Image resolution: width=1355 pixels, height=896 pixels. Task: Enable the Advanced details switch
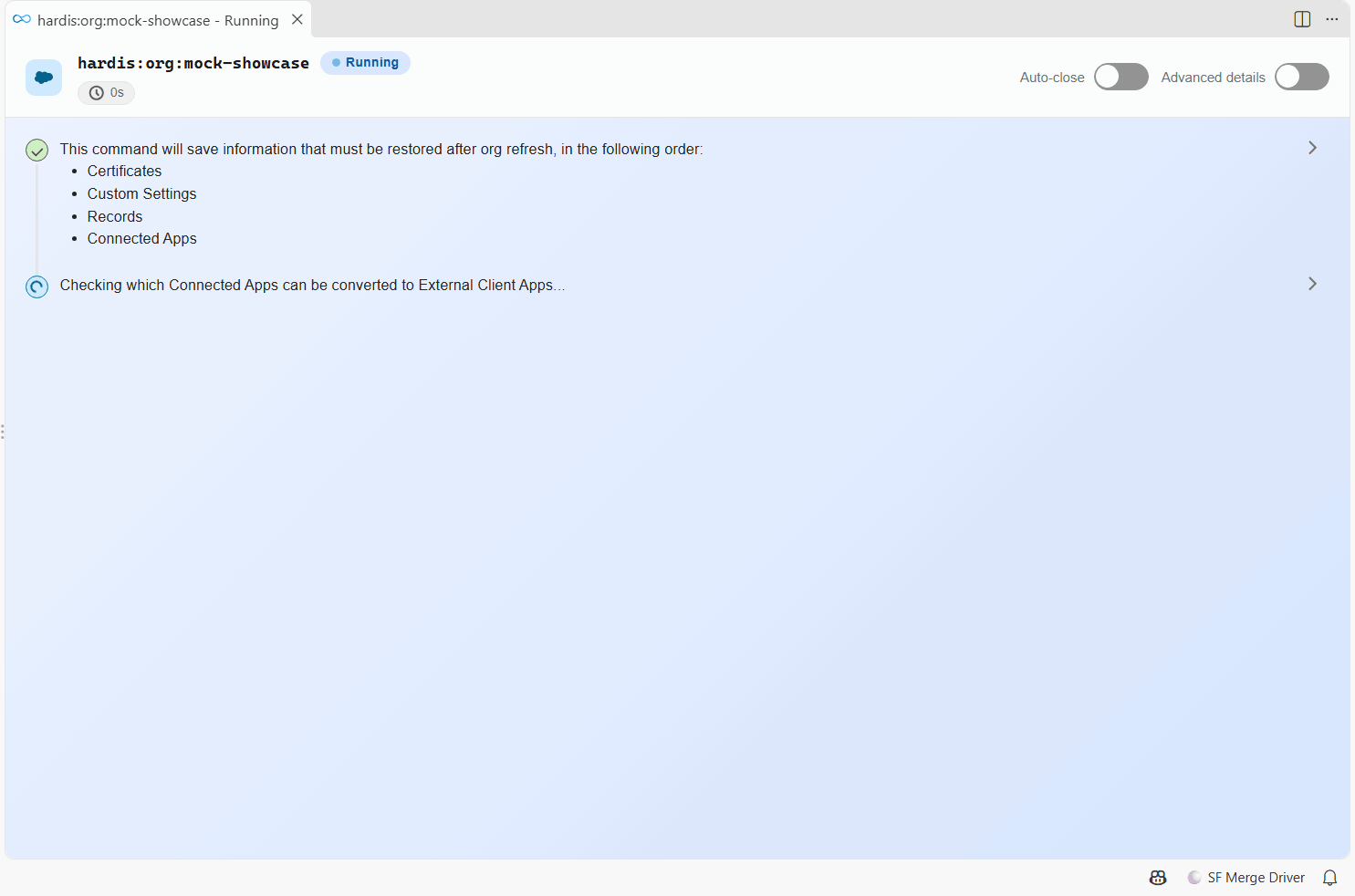point(1302,78)
